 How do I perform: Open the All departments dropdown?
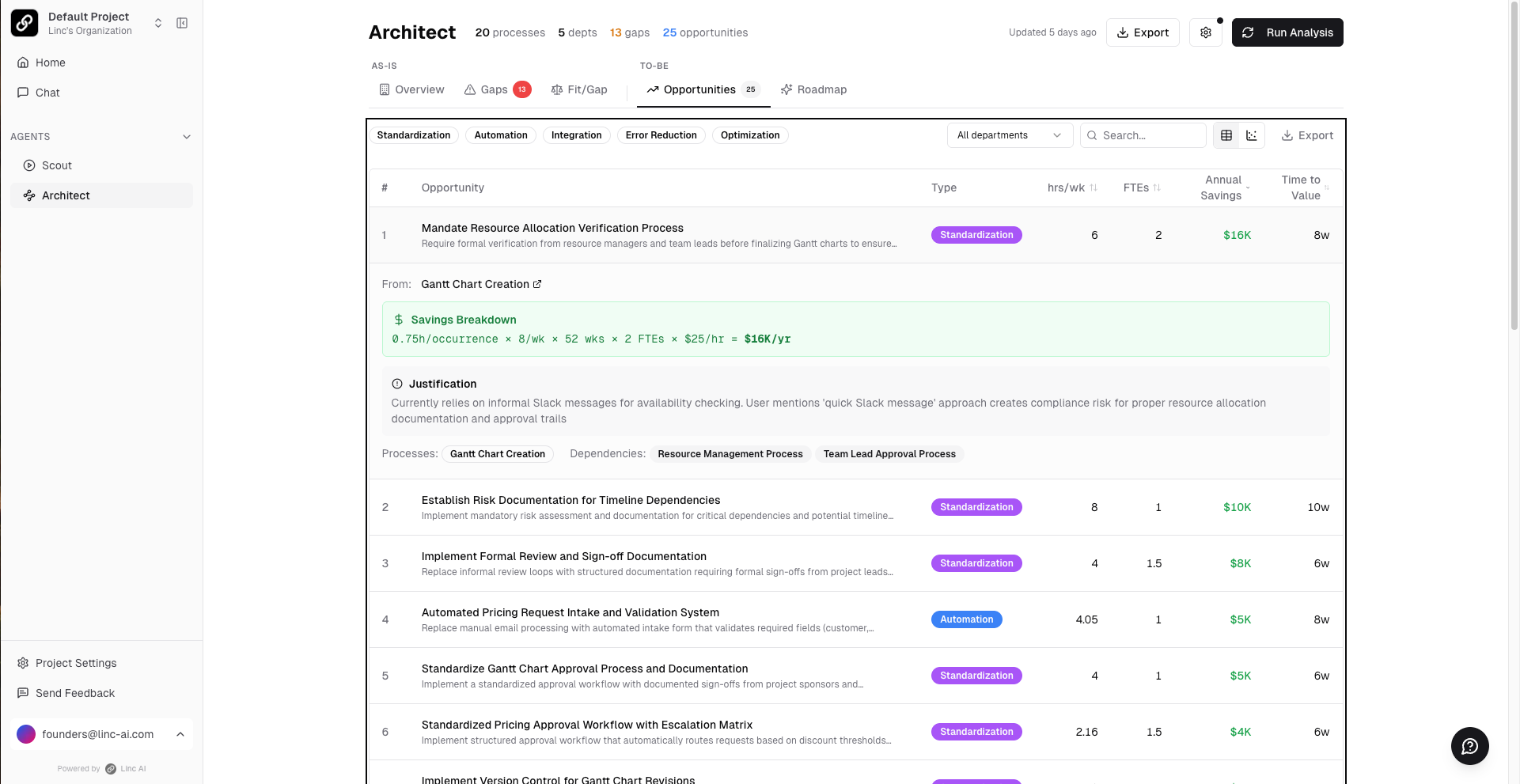pyautogui.click(x=1009, y=135)
